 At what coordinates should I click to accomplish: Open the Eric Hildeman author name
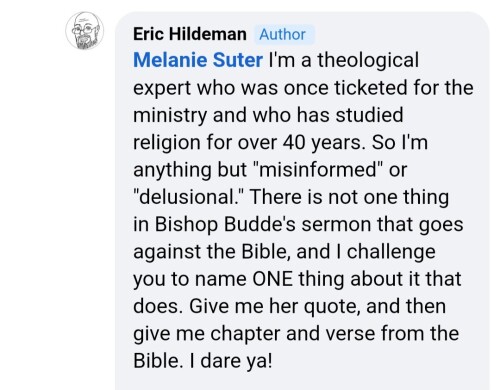click(x=190, y=34)
